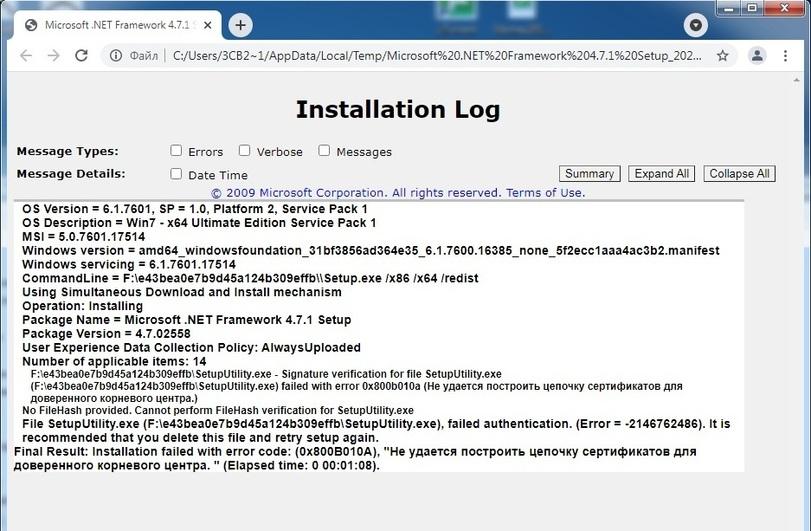811x531 pixels.
Task: Click the 'Message Details:' label
Action: click(x=71, y=174)
